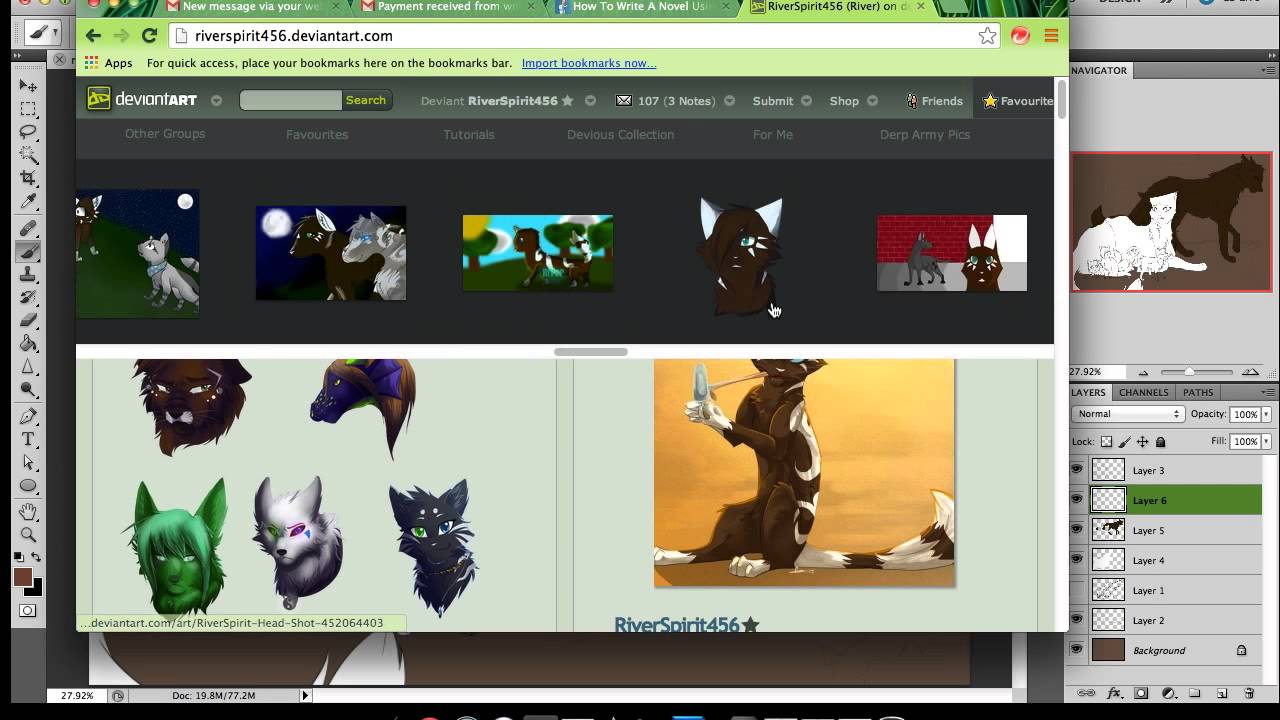
Task: Hide Layer 6 with its eye icon
Action: (x=1077, y=499)
